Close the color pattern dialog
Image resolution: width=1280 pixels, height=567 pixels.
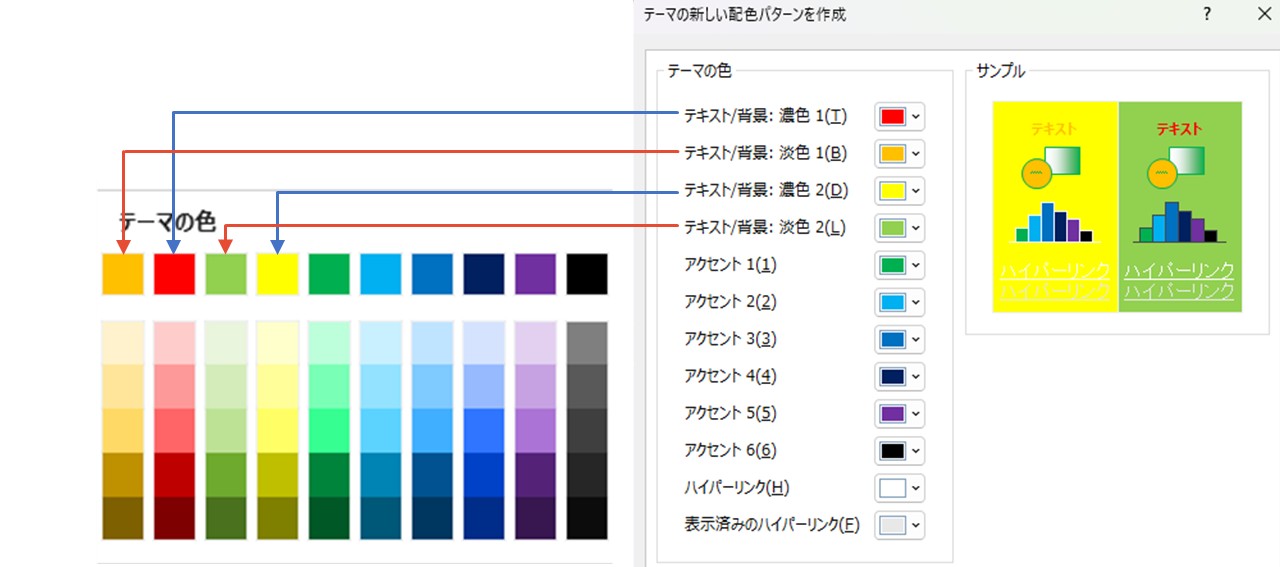1263,15
